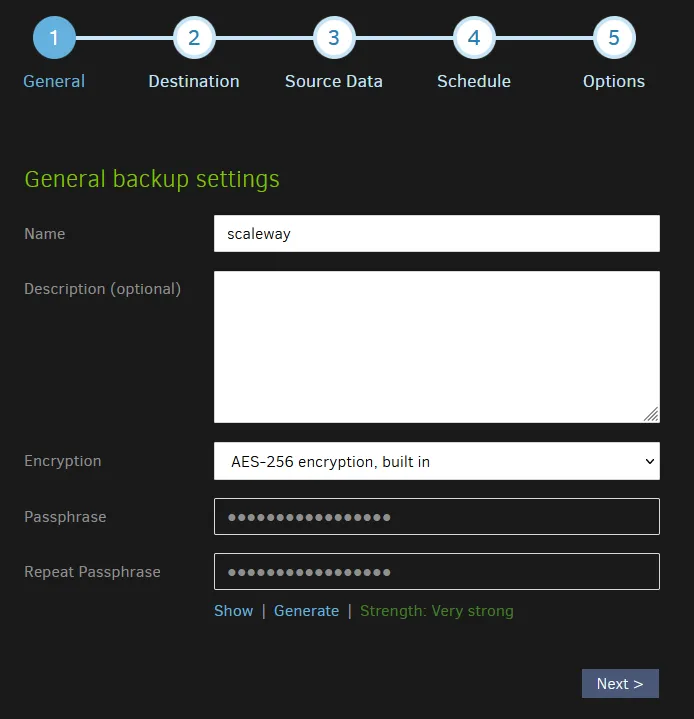Click the General step label
The image size is (694, 719).
point(54,82)
